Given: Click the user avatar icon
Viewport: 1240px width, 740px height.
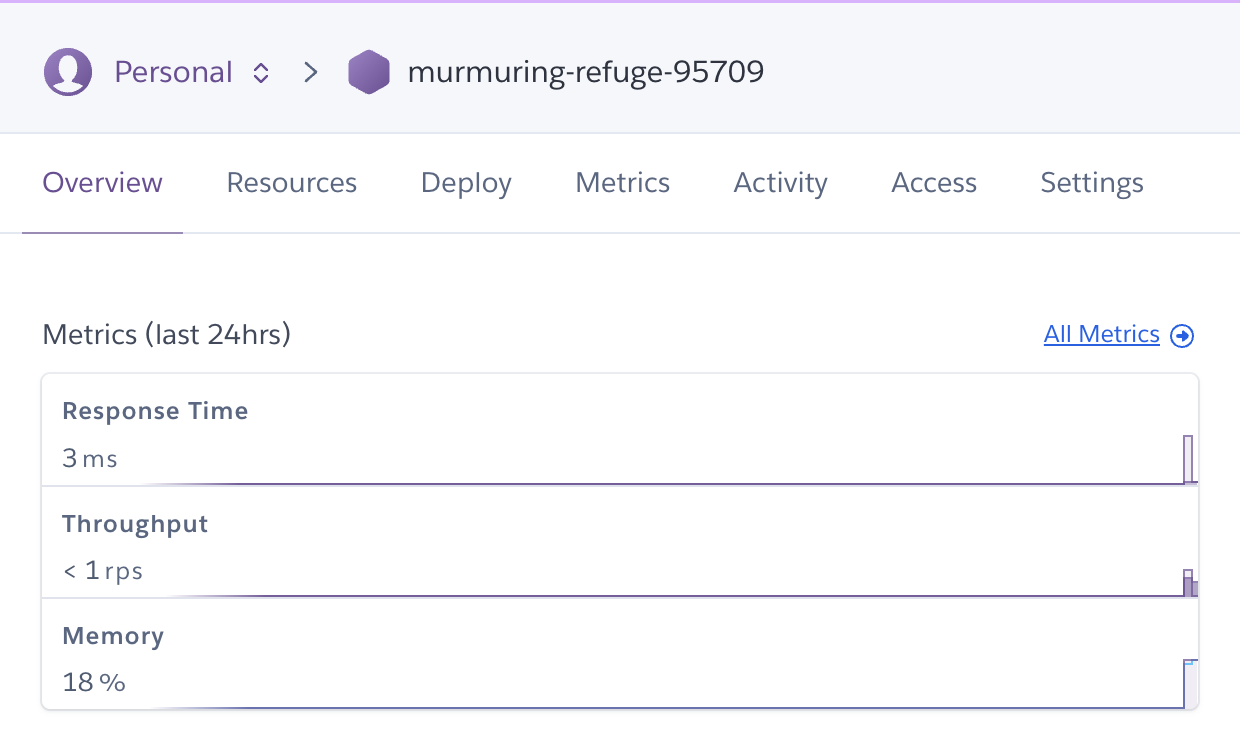Looking at the screenshot, I should coord(68,71).
